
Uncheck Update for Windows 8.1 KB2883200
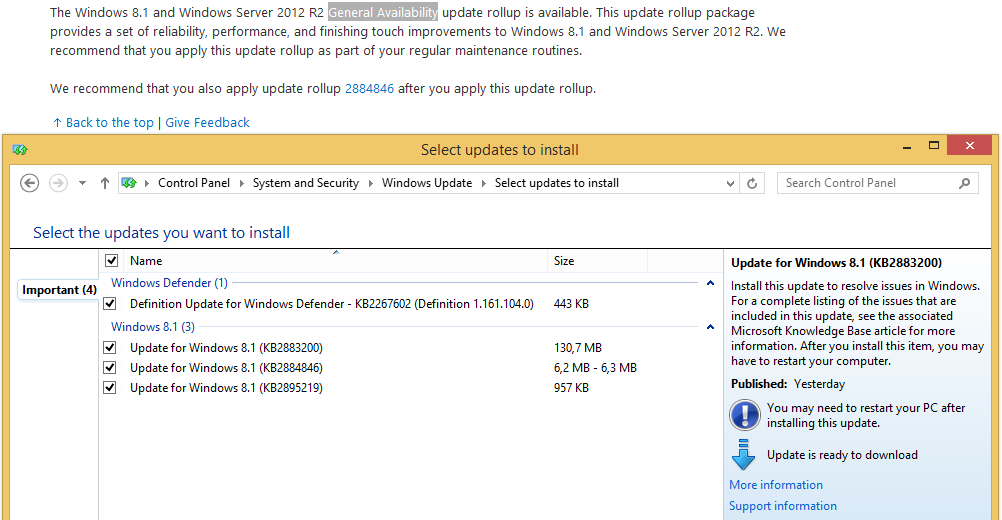(110, 348)
